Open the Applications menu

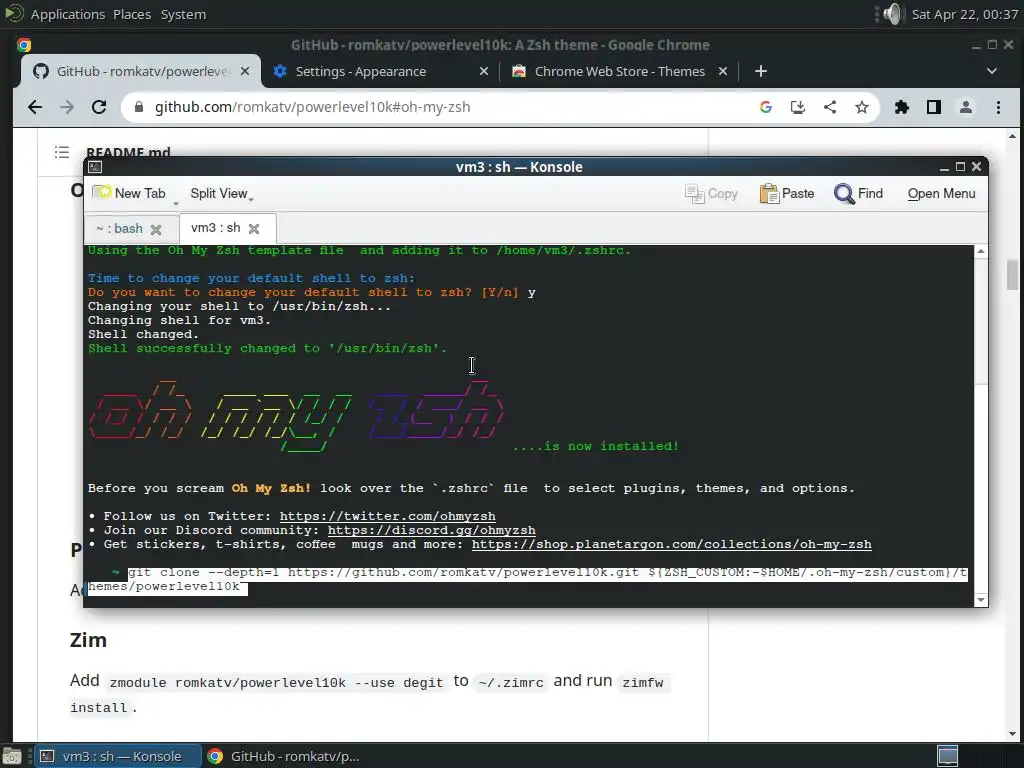tap(68, 14)
